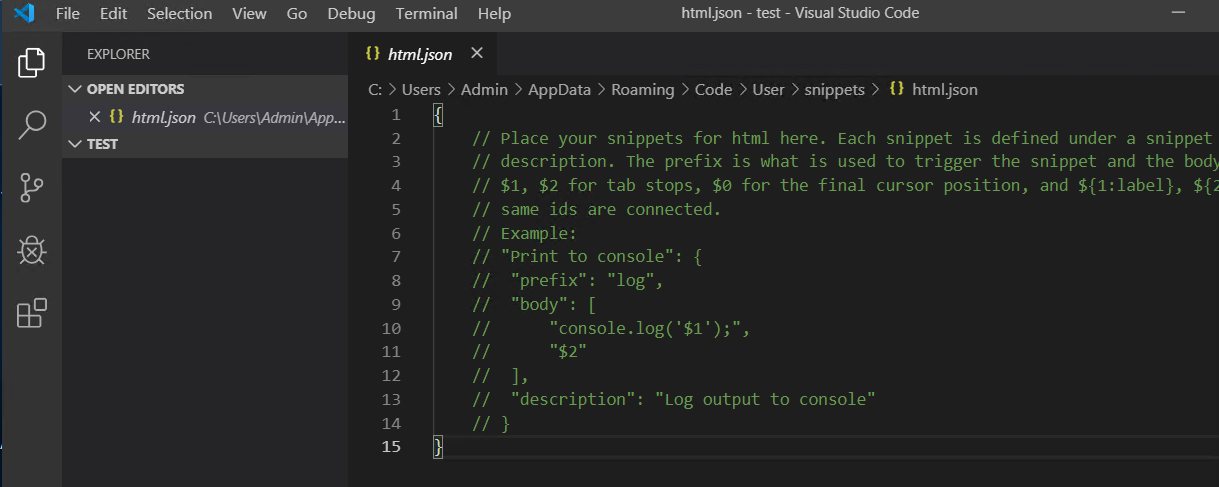The image size is (1219, 487).
Task: Click line number 10 in the gutter
Action: [x=391, y=328]
